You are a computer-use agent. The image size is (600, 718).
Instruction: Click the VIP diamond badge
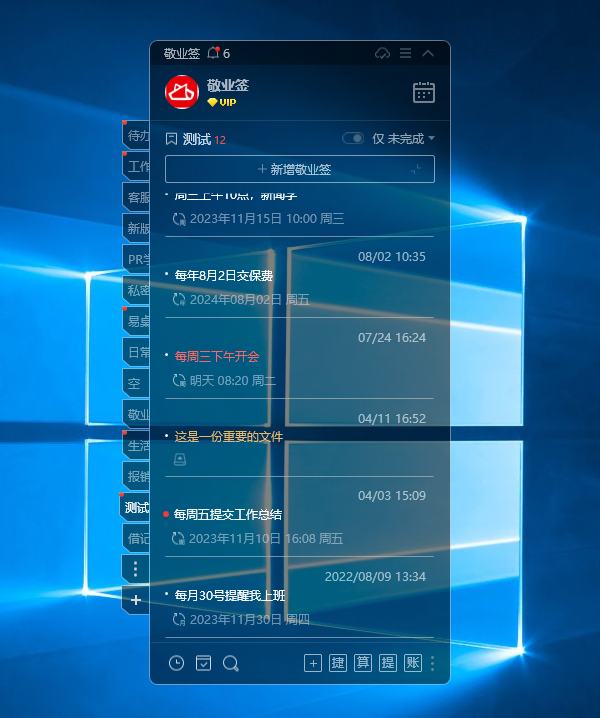click(222, 102)
